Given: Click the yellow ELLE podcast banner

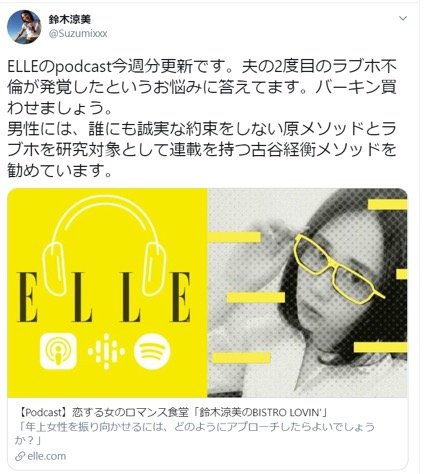Looking at the screenshot, I should coord(107,293).
